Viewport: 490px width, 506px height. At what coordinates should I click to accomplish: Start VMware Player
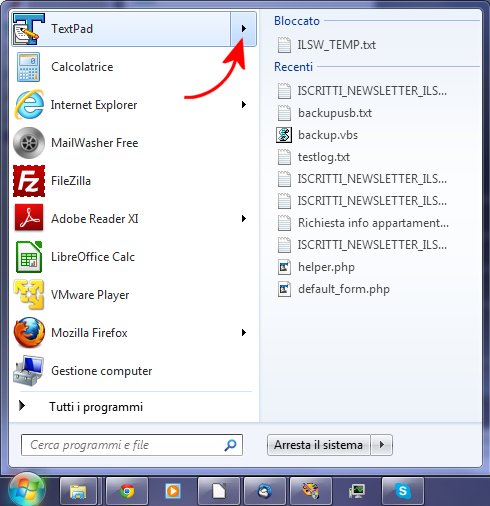point(133,295)
